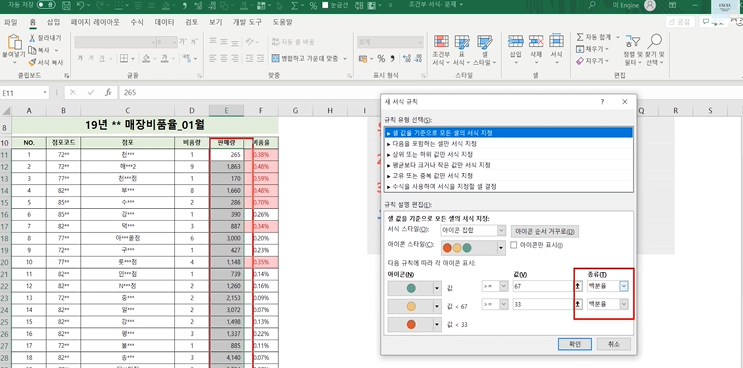Click the fill color bucket icon
Image resolution: width=743 pixels, height=368 pixels.
pyautogui.click(x=146, y=59)
